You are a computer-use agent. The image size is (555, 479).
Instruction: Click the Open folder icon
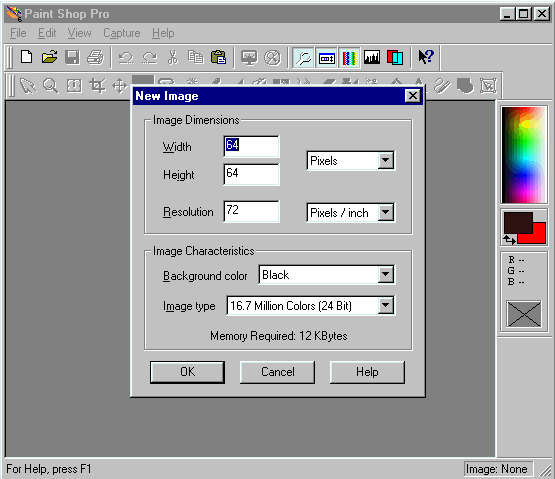[x=50, y=57]
